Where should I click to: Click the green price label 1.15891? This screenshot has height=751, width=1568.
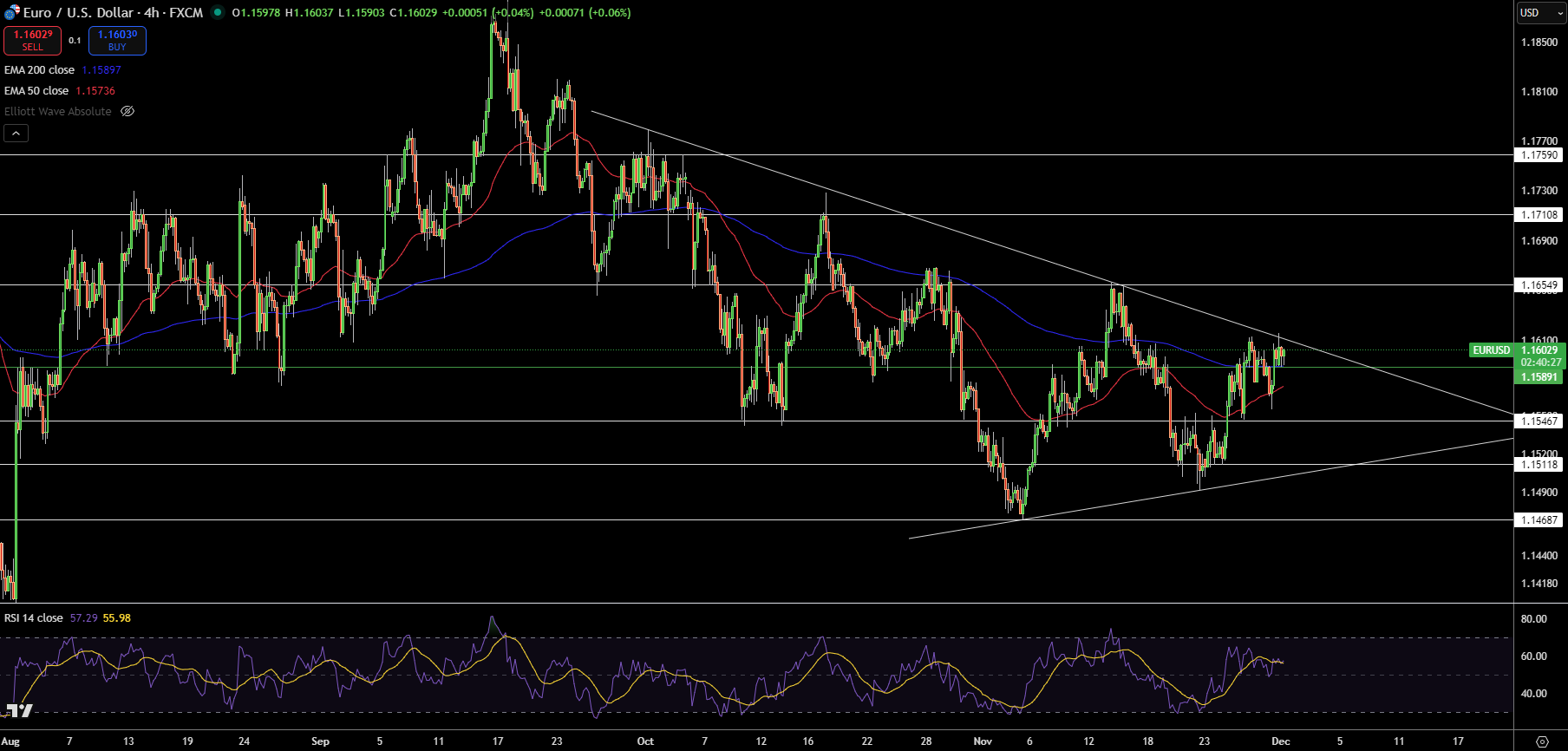click(x=1539, y=376)
